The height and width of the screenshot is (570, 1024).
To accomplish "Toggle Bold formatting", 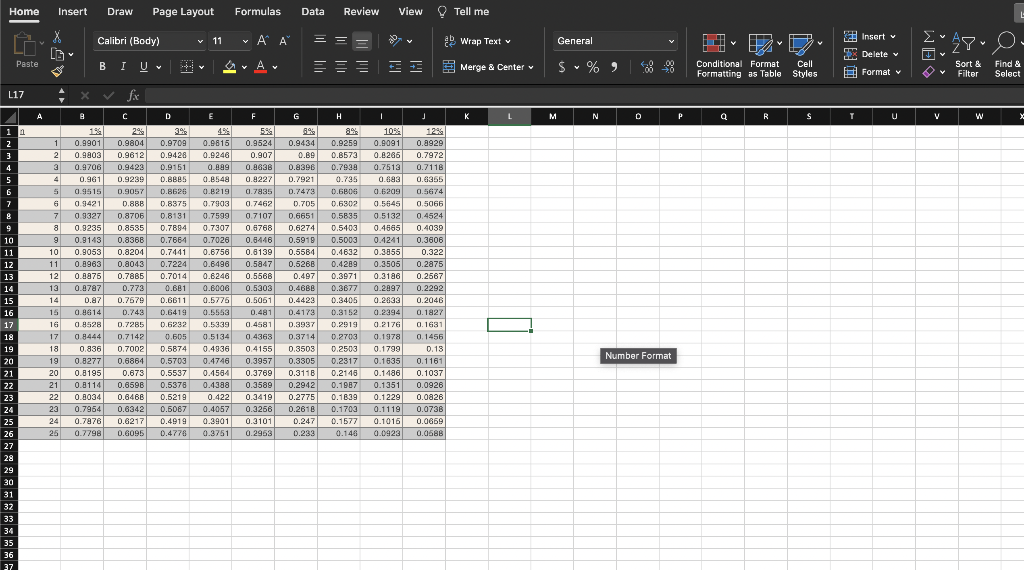I will 103,67.
